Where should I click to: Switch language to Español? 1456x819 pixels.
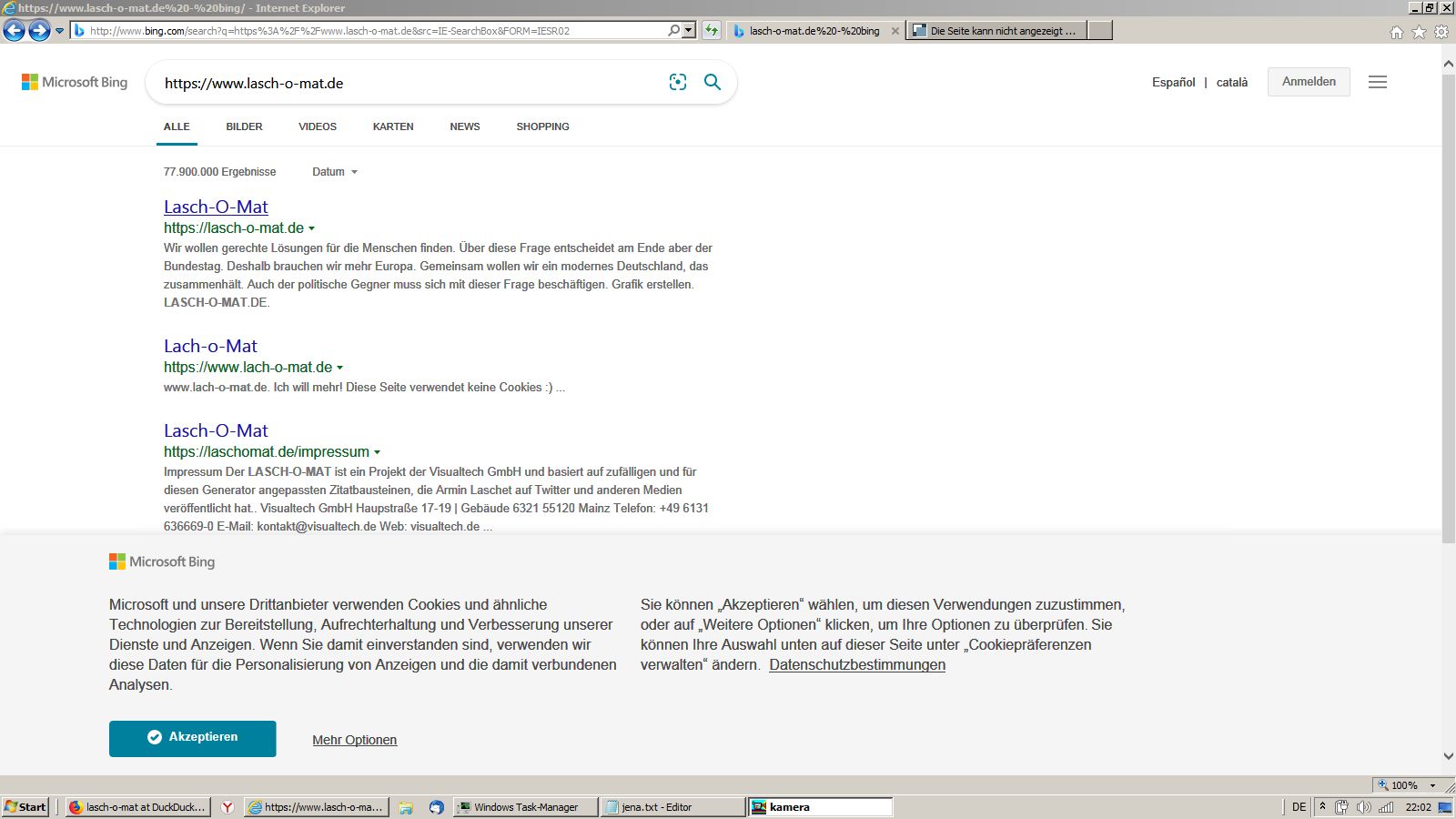click(1174, 82)
